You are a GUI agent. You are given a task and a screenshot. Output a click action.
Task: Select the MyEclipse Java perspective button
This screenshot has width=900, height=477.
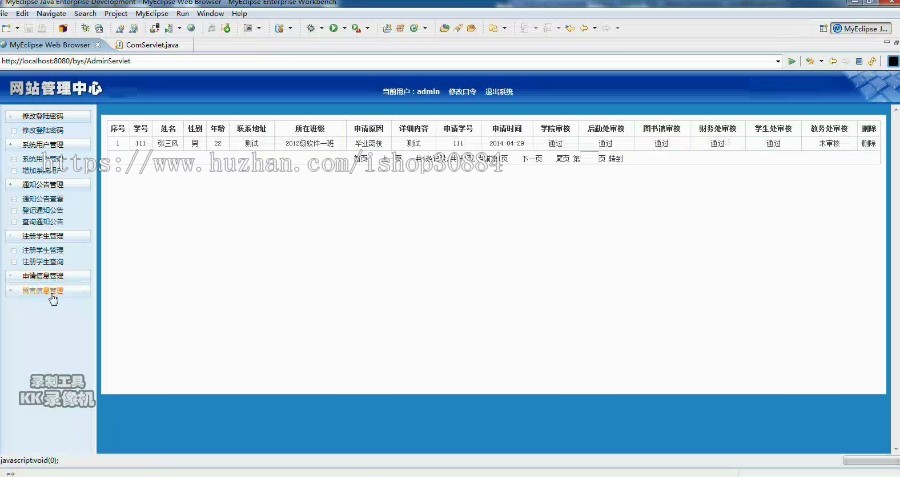[x=861, y=29]
